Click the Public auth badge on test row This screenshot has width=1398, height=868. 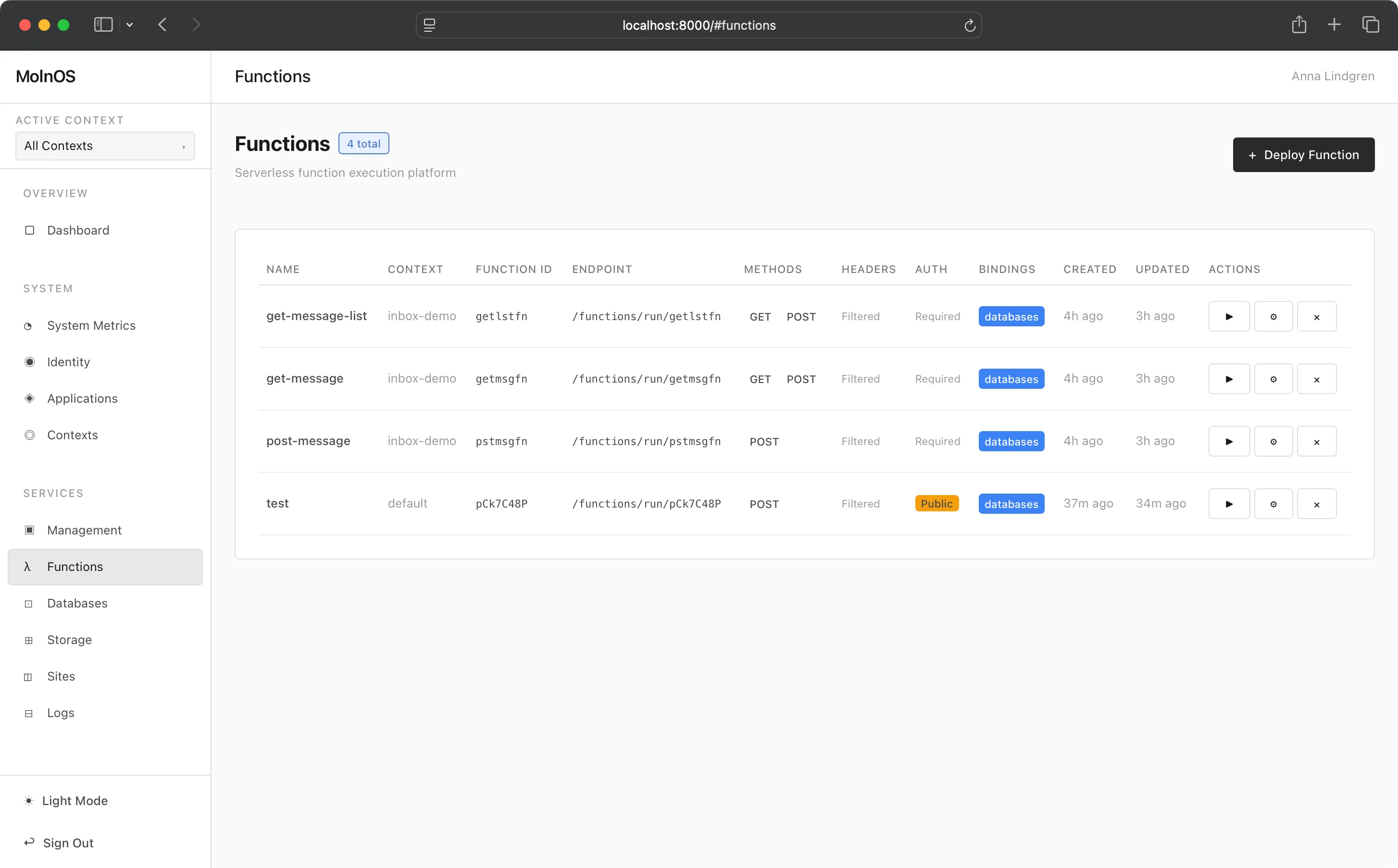click(x=936, y=504)
